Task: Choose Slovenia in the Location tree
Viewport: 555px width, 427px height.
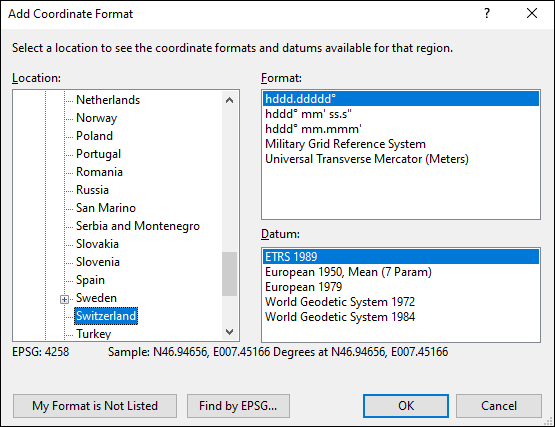Action: click(x=98, y=262)
